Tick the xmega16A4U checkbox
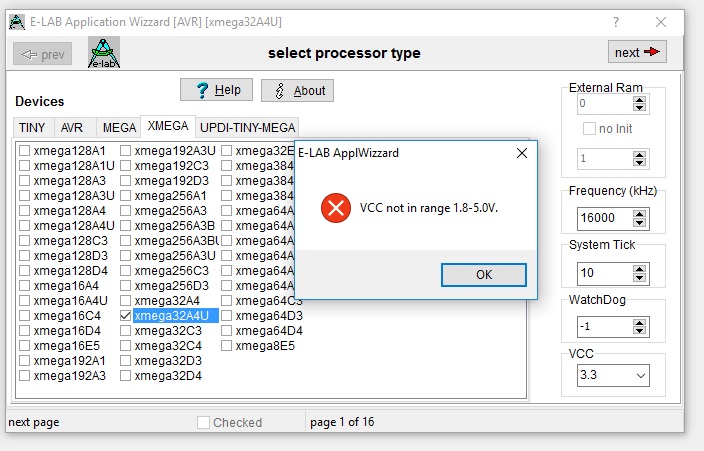 pyautogui.click(x=24, y=301)
